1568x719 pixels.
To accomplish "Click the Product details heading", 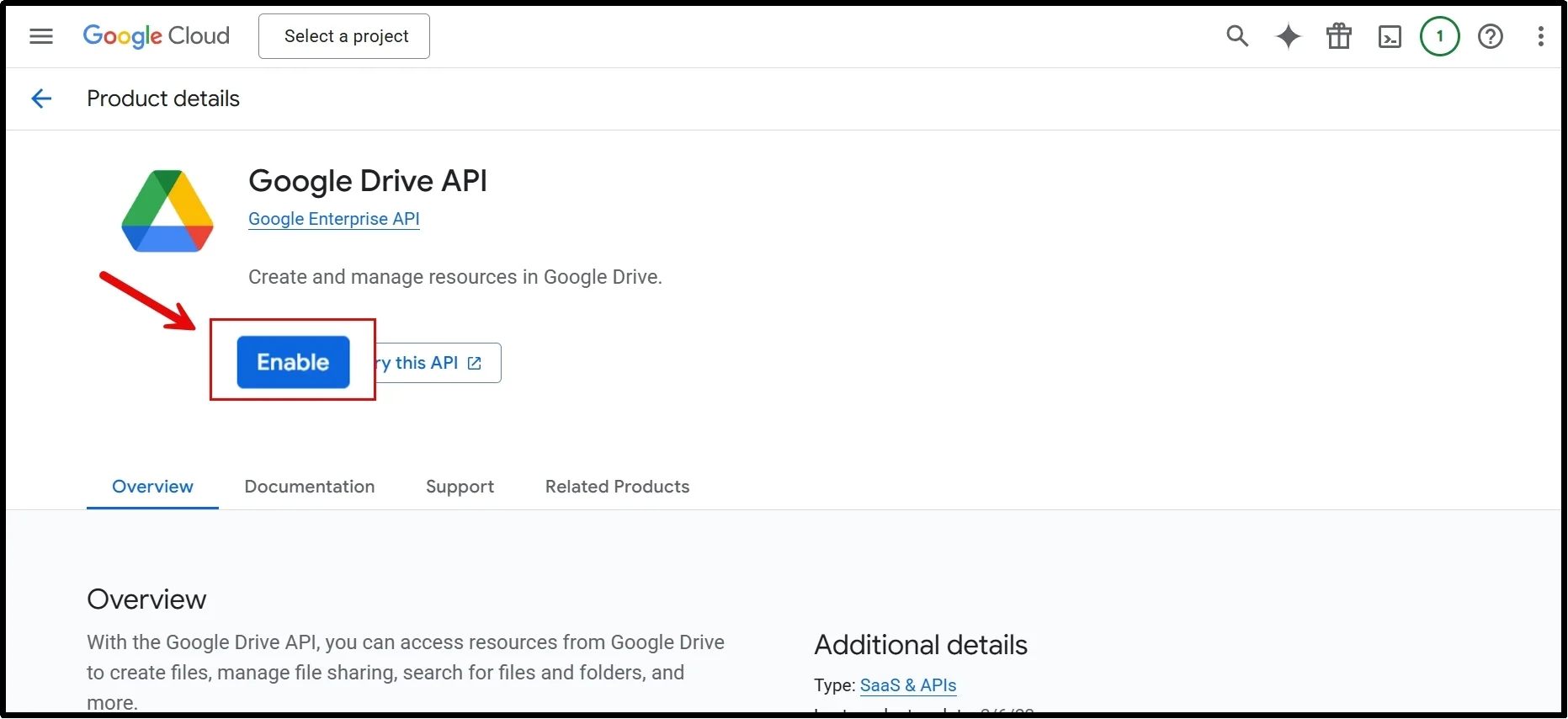I will coord(163,99).
